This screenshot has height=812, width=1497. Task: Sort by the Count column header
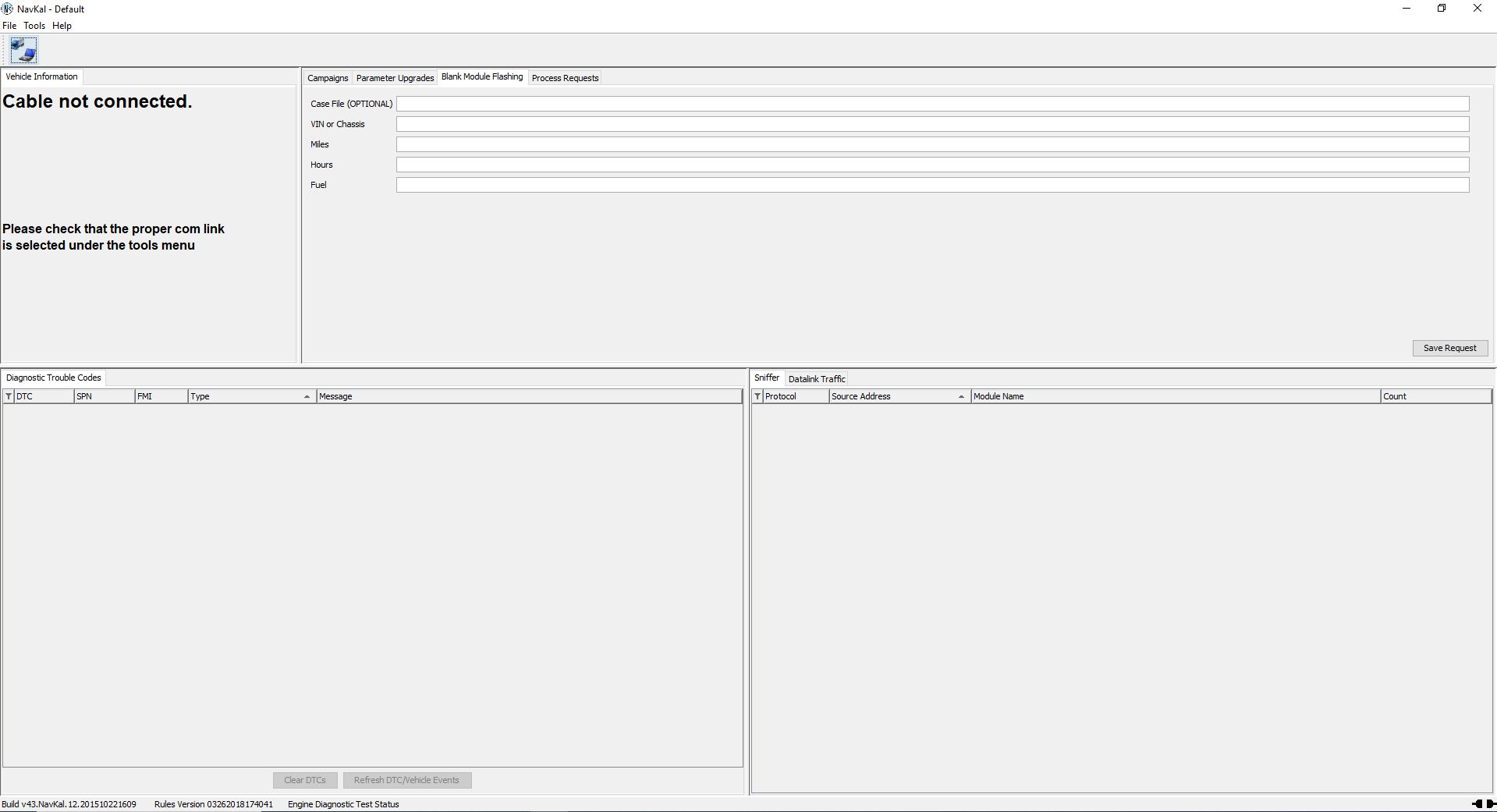click(1436, 396)
